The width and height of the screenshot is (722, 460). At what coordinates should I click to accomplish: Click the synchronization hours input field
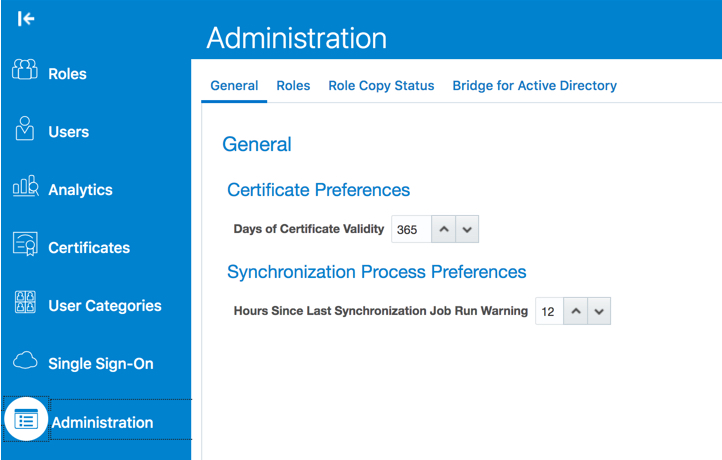(x=548, y=311)
